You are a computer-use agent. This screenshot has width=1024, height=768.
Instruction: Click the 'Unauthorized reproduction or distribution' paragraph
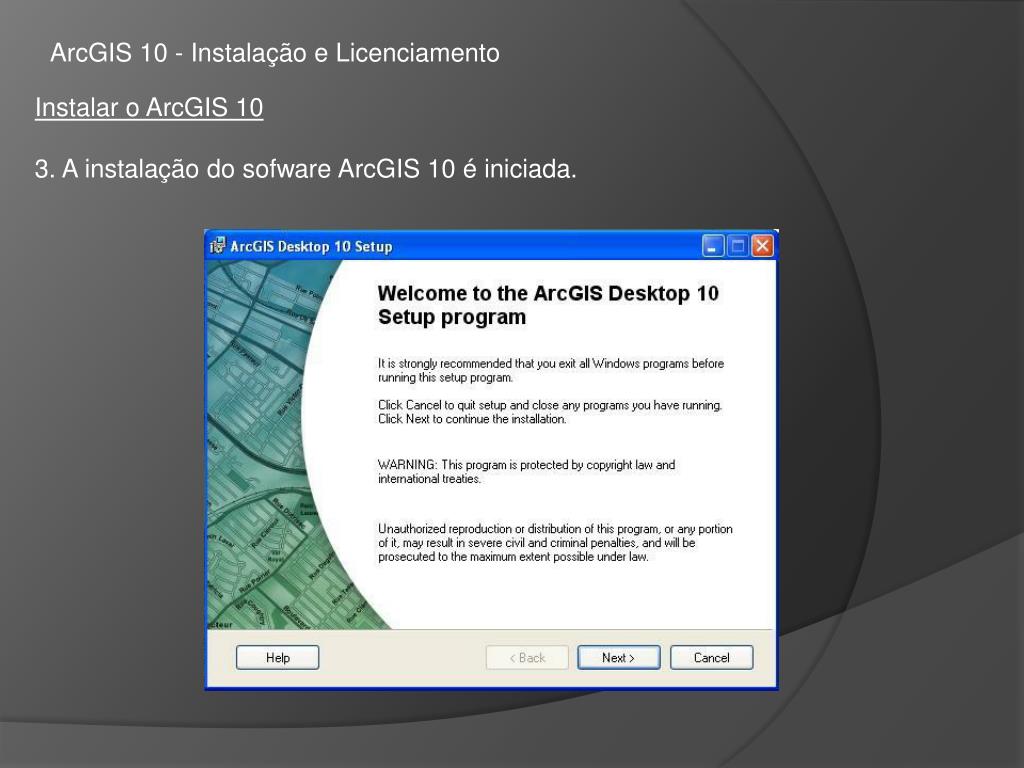[555, 543]
